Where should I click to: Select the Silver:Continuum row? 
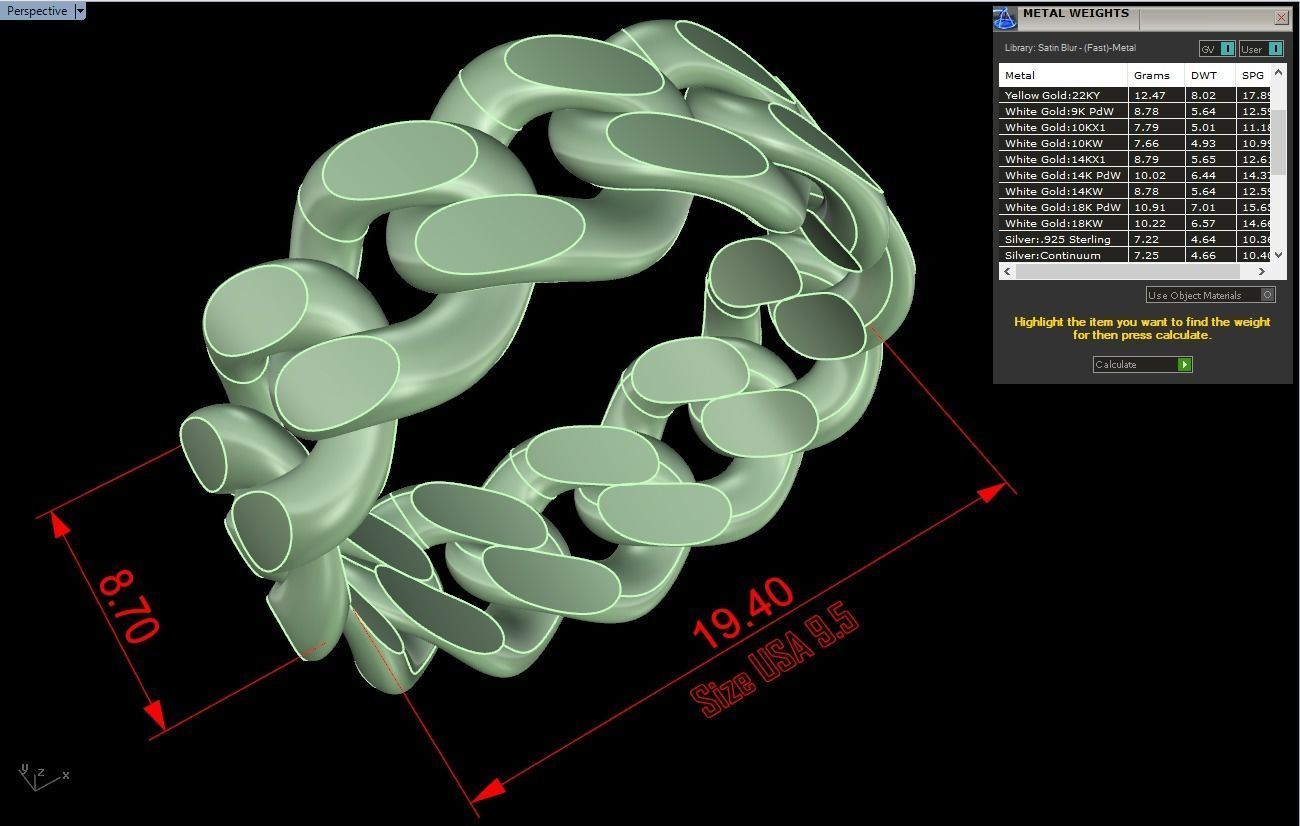coord(1135,255)
